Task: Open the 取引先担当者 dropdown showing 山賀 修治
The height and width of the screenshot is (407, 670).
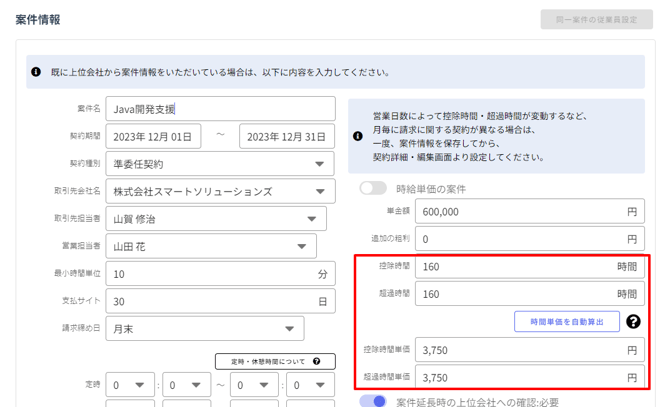Action: (x=215, y=219)
